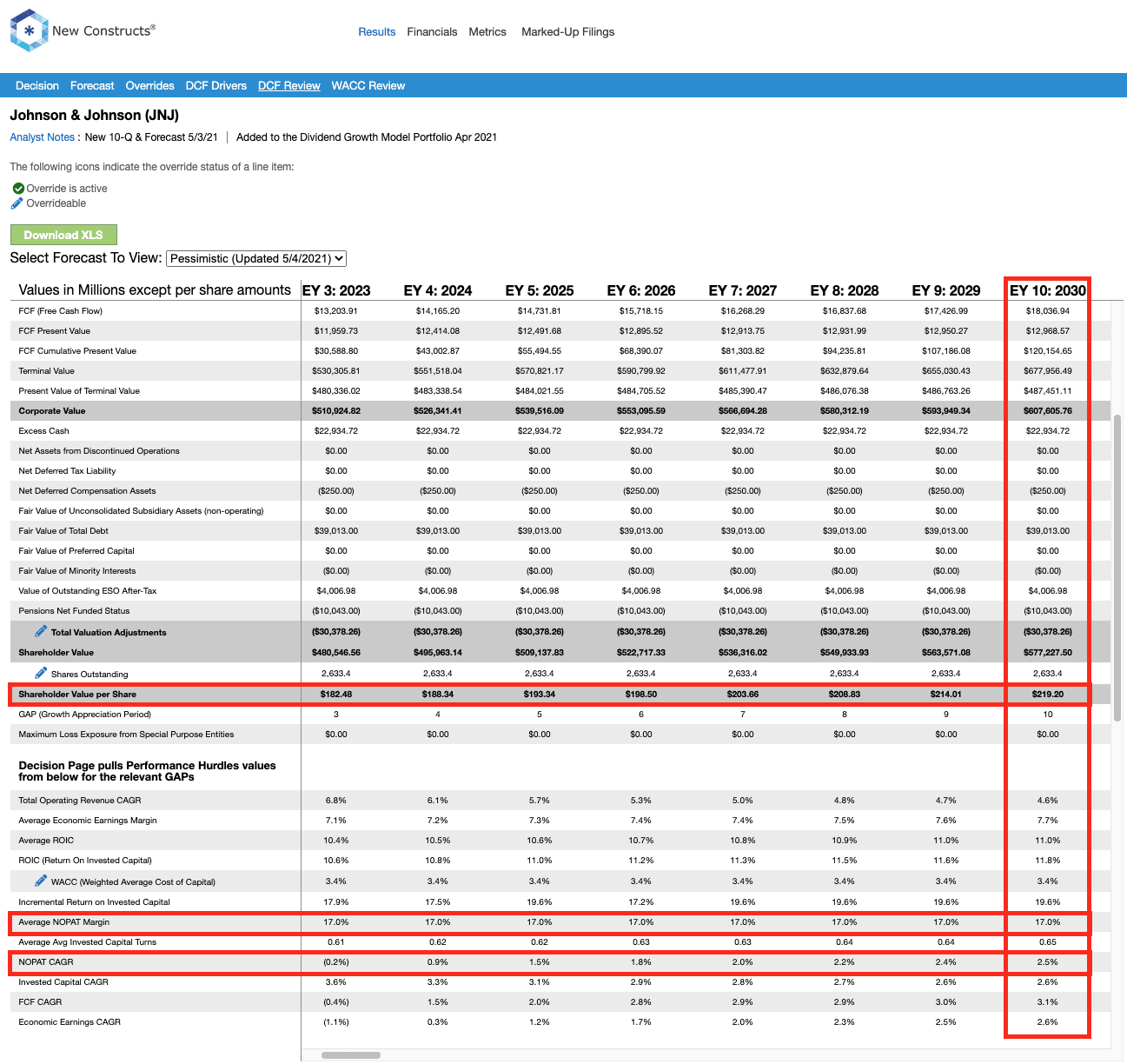The height and width of the screenshot is (1064, 1127).
Task: Click the EY 10: 2030 column header
Action: click(x=1047, y=290)
